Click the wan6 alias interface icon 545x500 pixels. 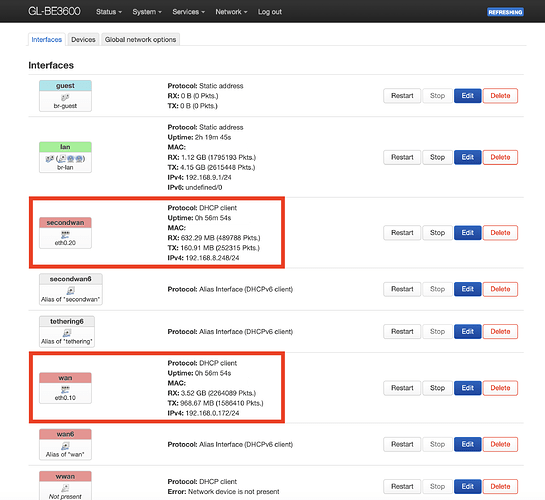(65, 446)
